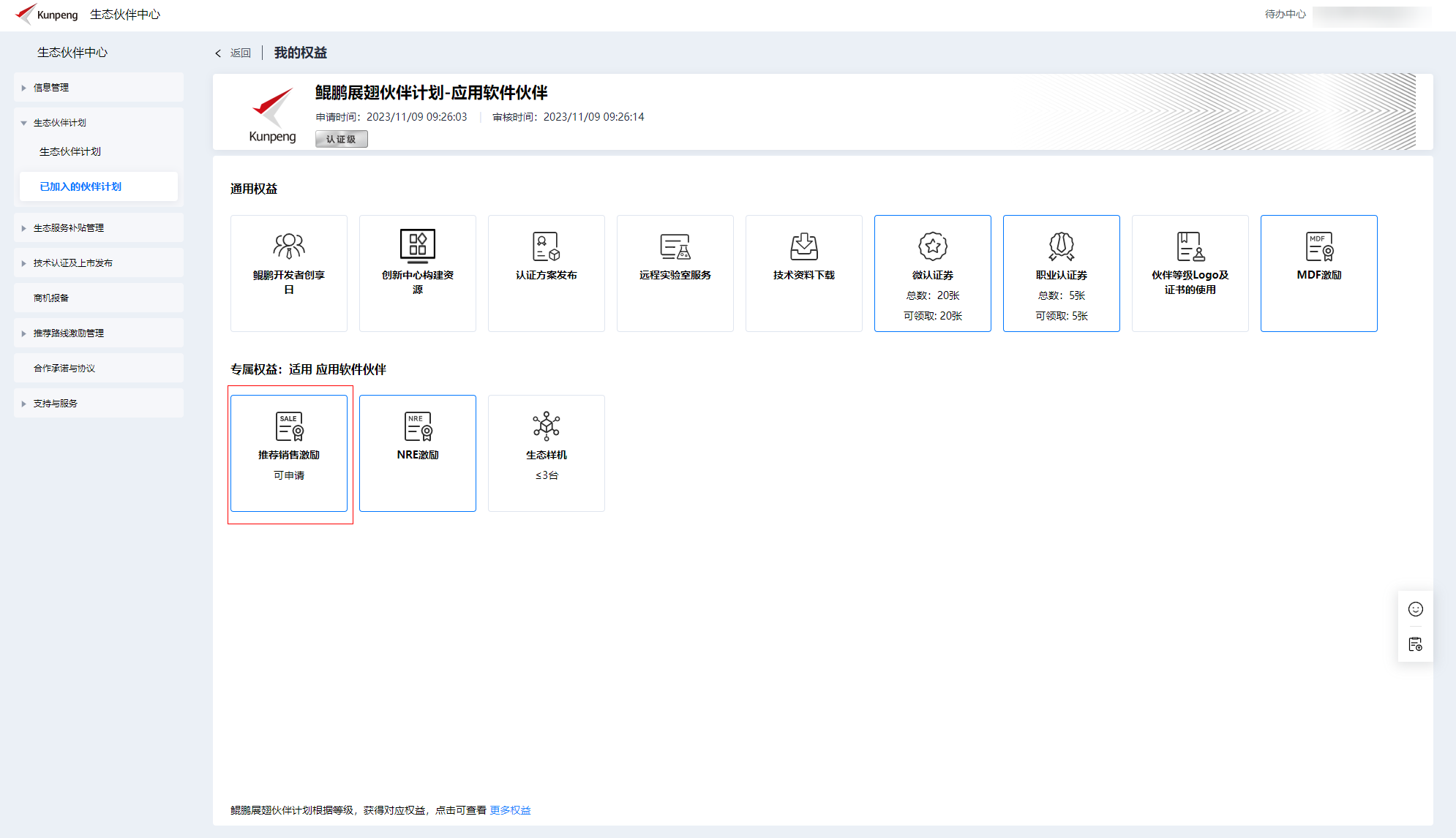
Task: Click the 生态伙伴中心 sidebar heading
Action: [x=72, y=53]
